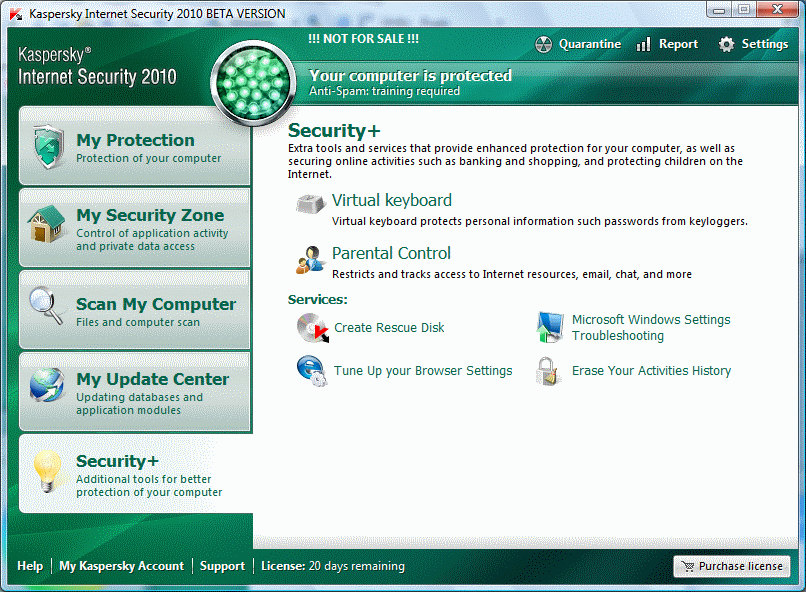Viewport: 806px width, 592px height.
Task: Click the Security+ light bulb icon
Action: [x=48, y=470]
